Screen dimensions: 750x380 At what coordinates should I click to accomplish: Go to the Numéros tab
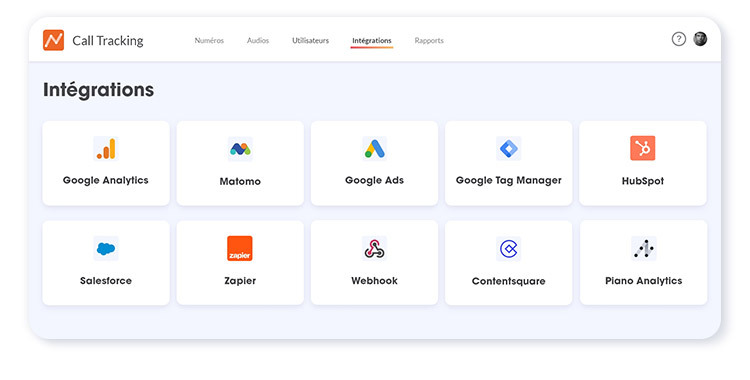(209, 41)
